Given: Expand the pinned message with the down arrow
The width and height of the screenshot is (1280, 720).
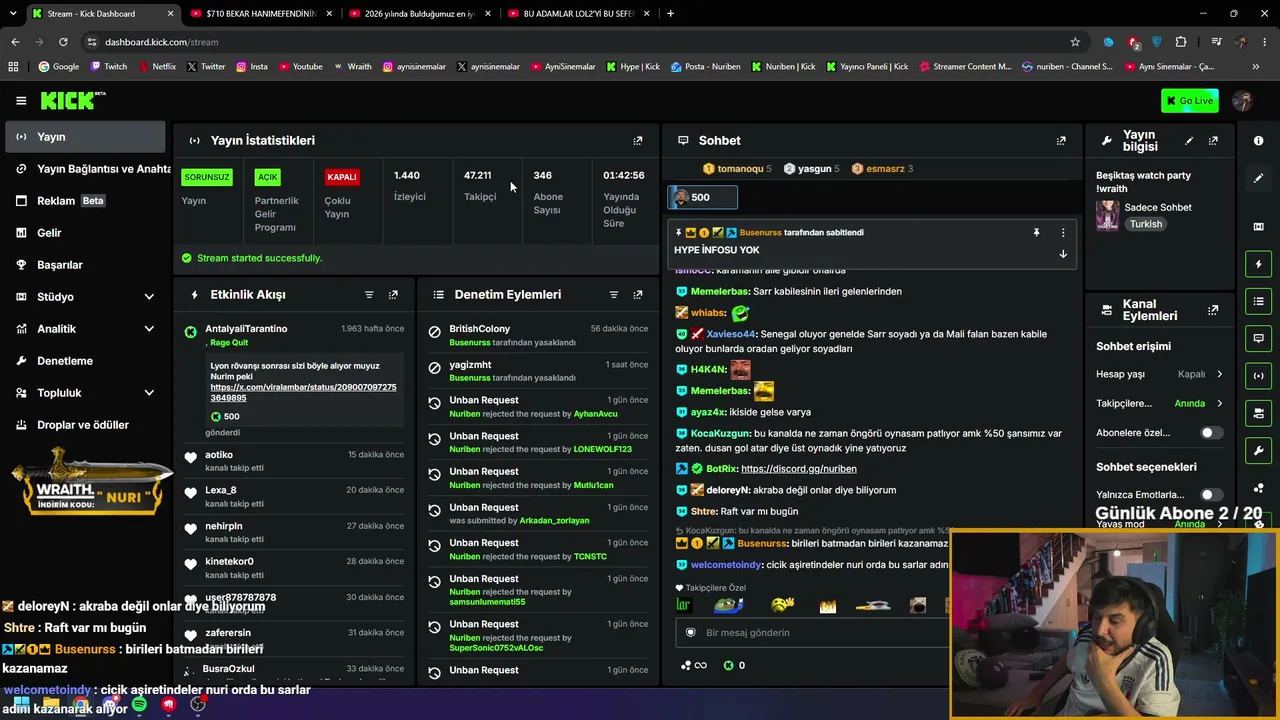Looking at the screenshot, I should (x=1063, y=254).
